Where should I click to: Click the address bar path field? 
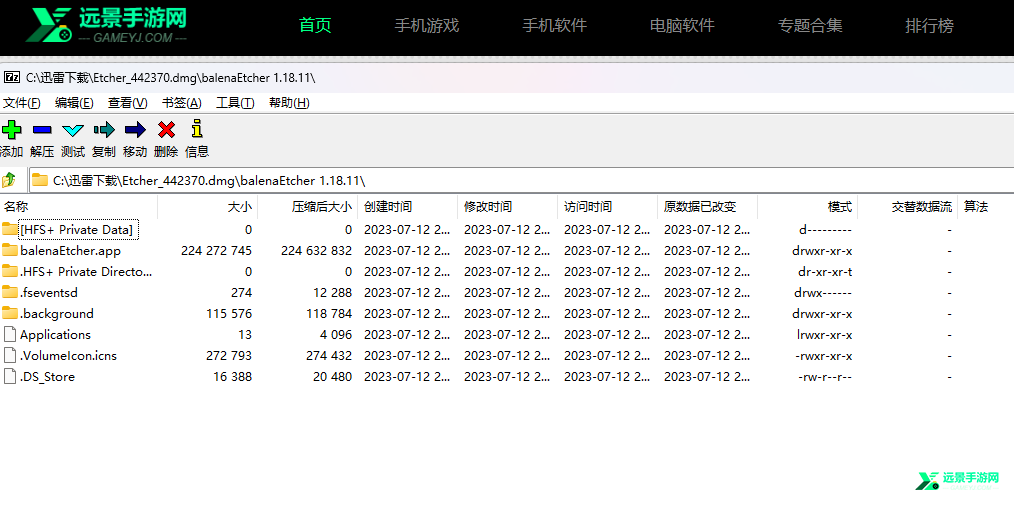point(521,180)
